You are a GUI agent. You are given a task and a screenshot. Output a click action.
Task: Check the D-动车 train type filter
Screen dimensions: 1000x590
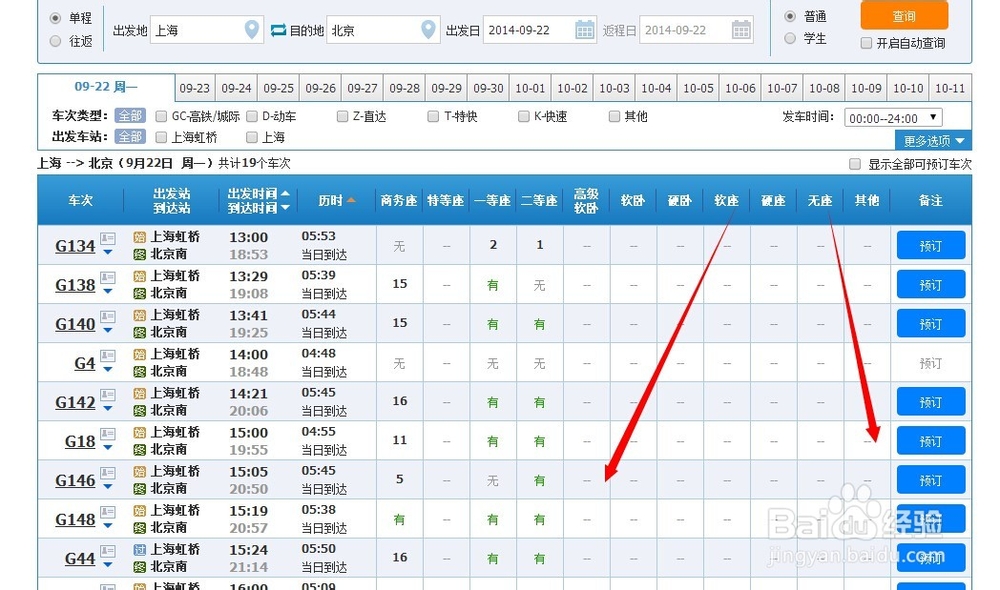point(252,116)
